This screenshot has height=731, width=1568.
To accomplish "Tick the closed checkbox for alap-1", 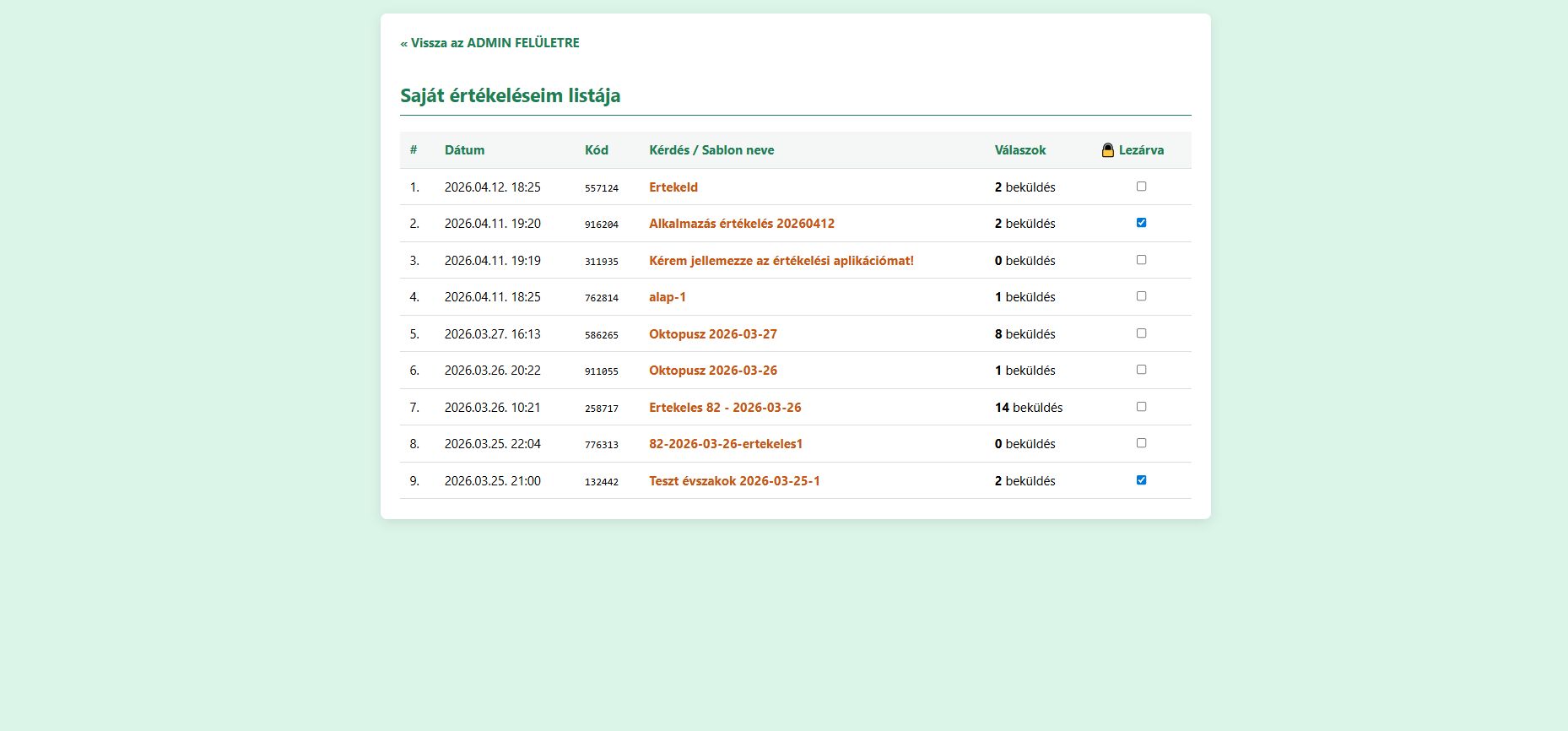I will [x=1141, y=296].
